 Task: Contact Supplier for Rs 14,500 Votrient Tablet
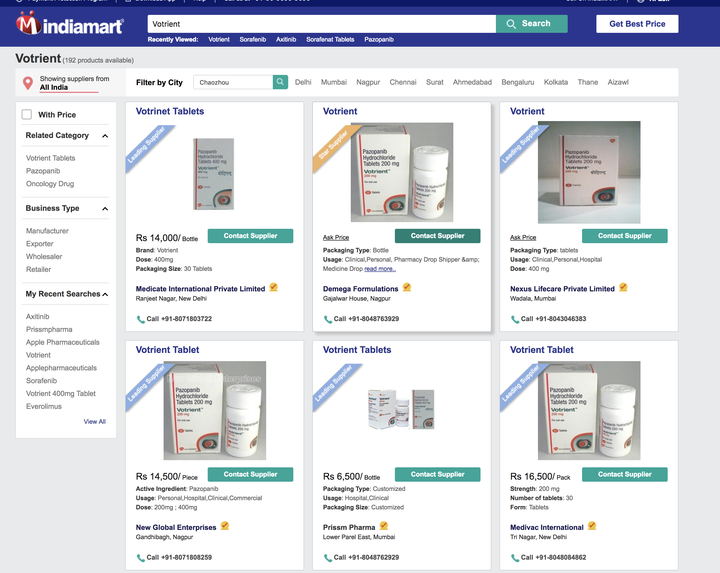tap(250, 474)
